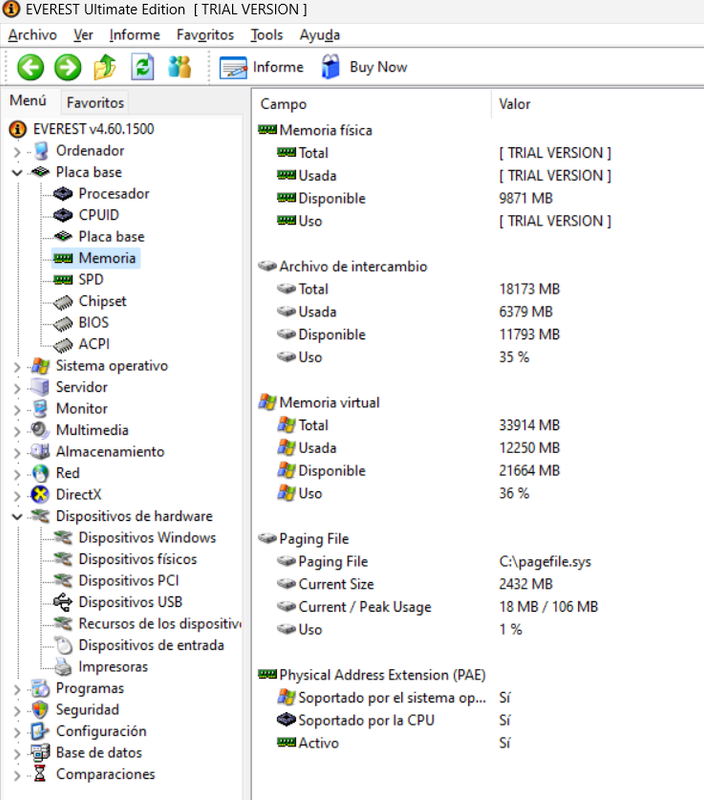Select Dispositivos PCI in the tree

pyautogui.click(x=129, y=581)
